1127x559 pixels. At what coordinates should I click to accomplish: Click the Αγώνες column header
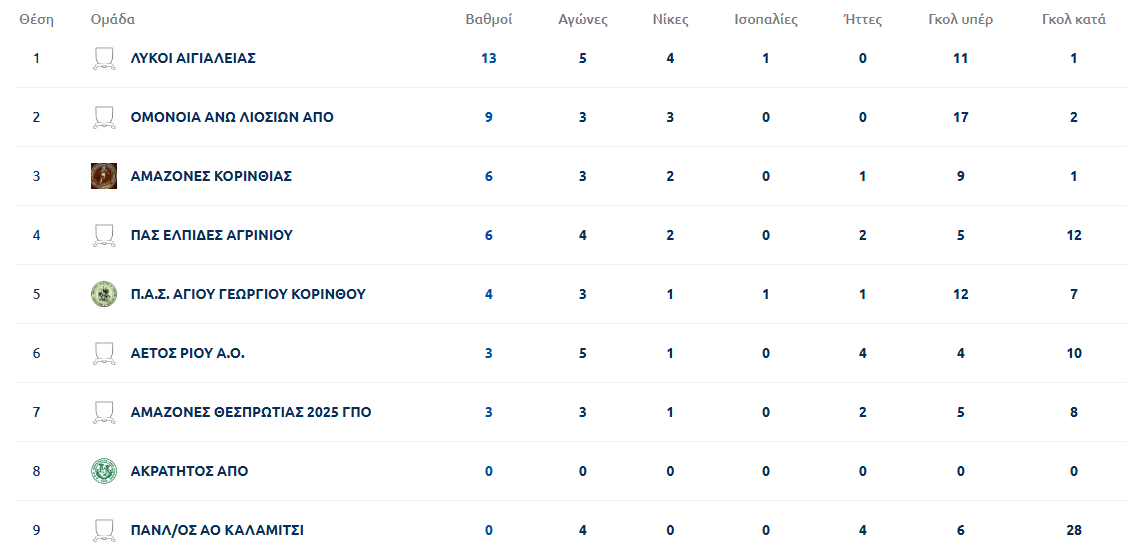tap(583, 19)
